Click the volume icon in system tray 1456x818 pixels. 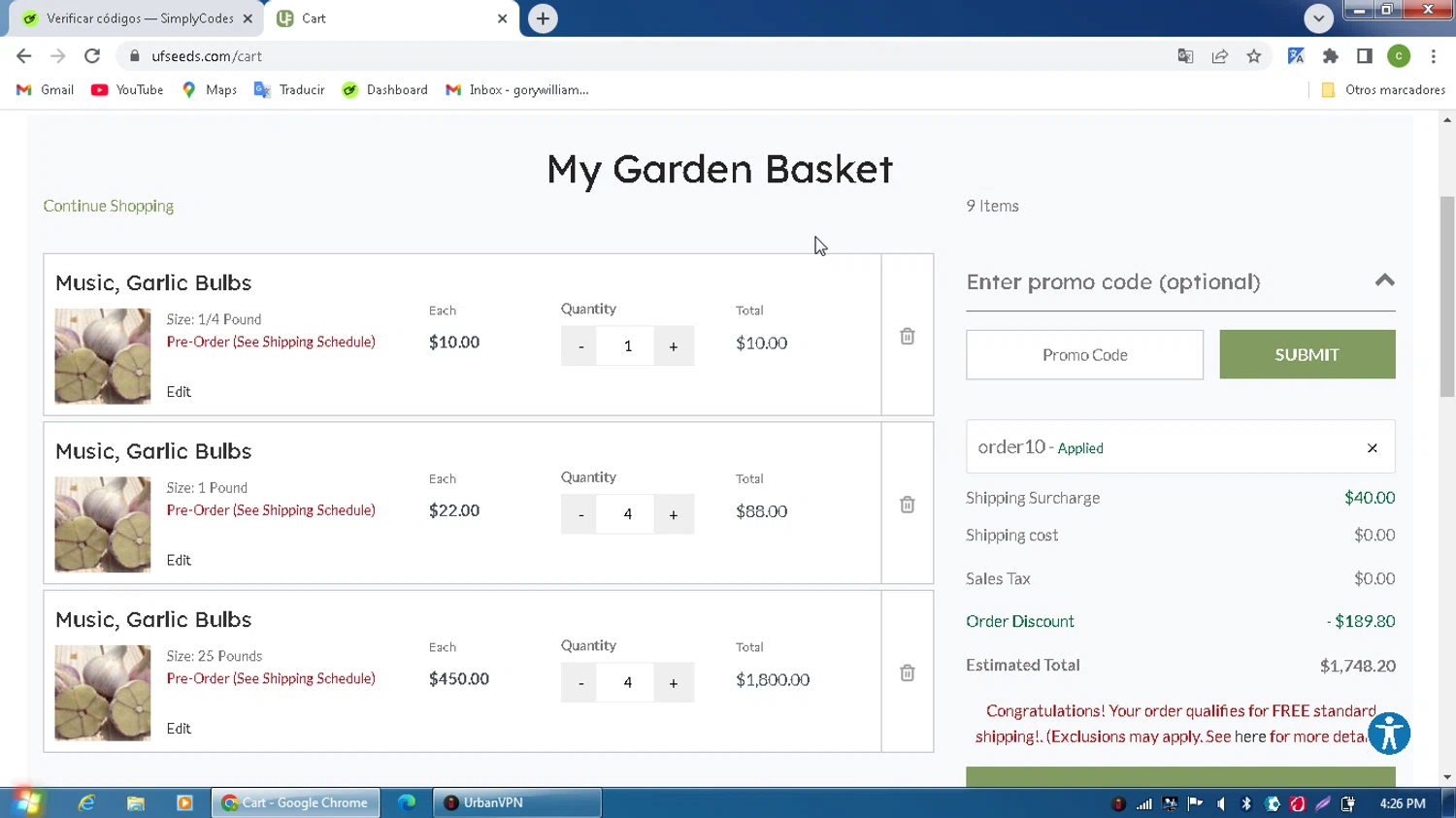coord(1221,803)
